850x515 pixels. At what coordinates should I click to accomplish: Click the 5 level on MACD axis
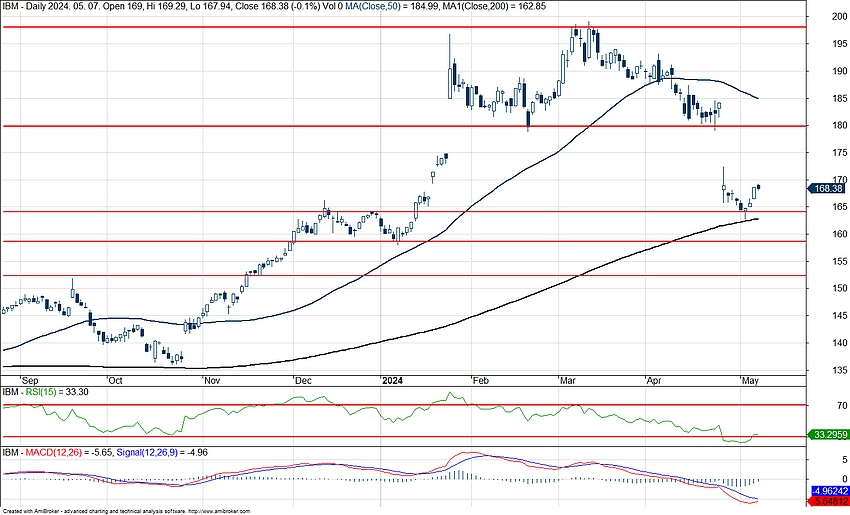845,460
